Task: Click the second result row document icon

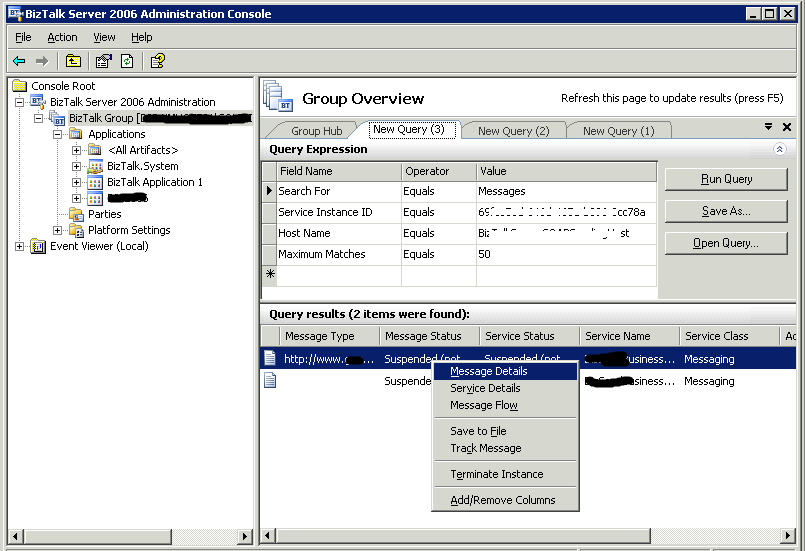Action: pyautogui.click(x=270, y=381)
